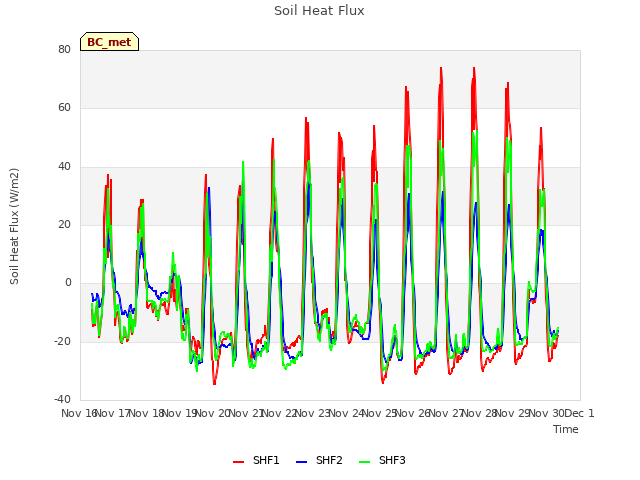Click the 80 y-axis tick label
The image size is (640, 480).
[x=64, y=49]
